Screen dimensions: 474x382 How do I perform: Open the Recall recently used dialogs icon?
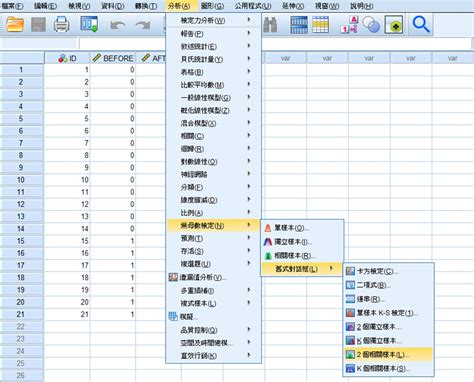click(x=89, y=25)
